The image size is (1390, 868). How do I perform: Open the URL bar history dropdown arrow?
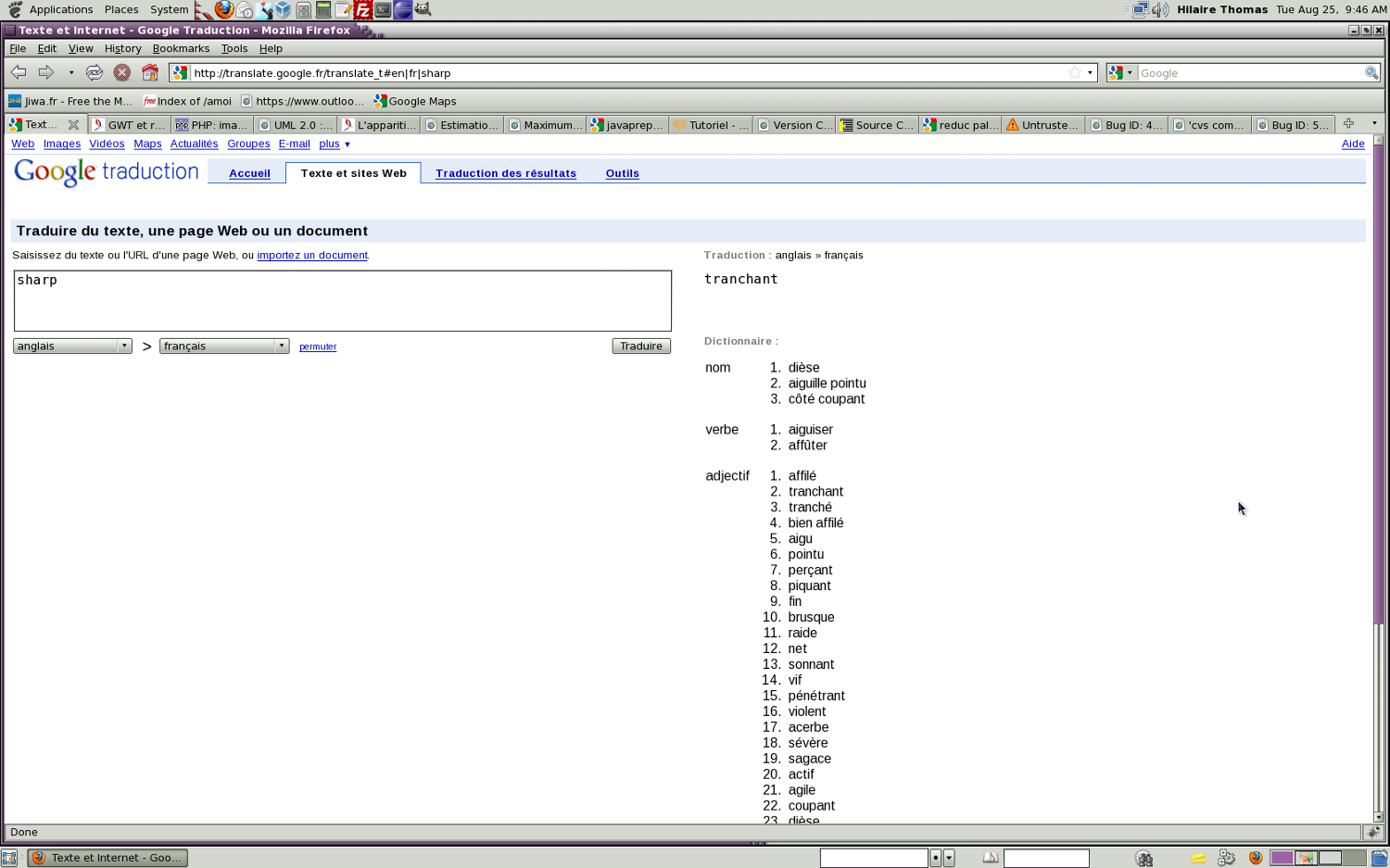1090,72
